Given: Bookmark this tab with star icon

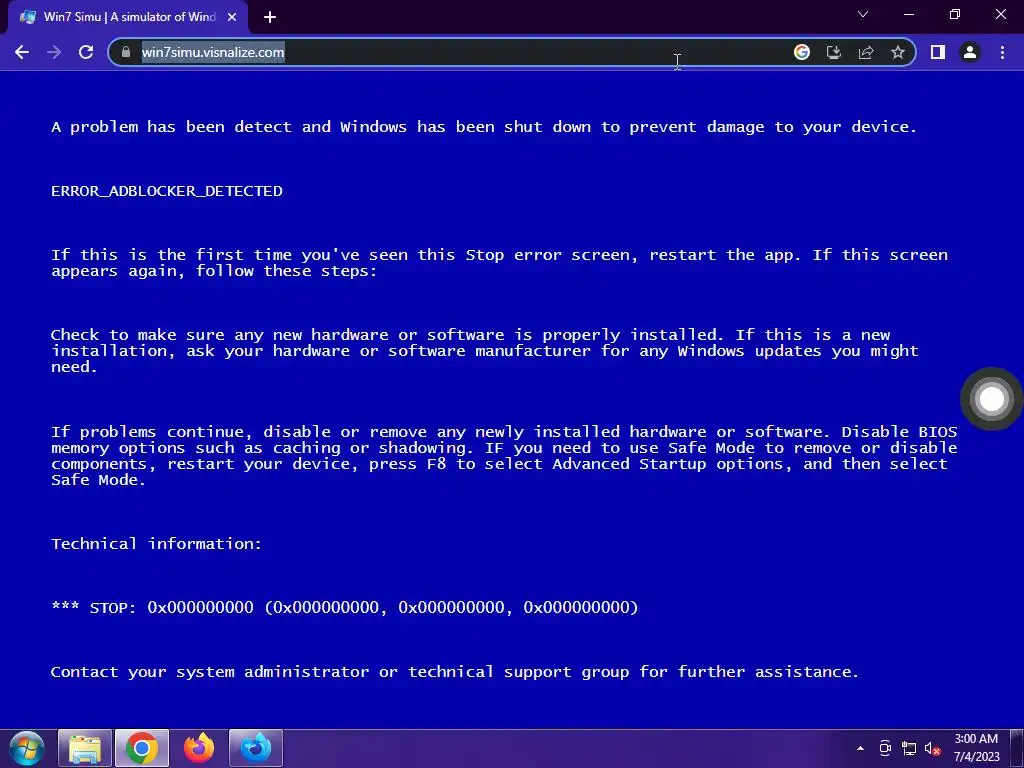Looking at the screenshot, I should click(898, 52).
